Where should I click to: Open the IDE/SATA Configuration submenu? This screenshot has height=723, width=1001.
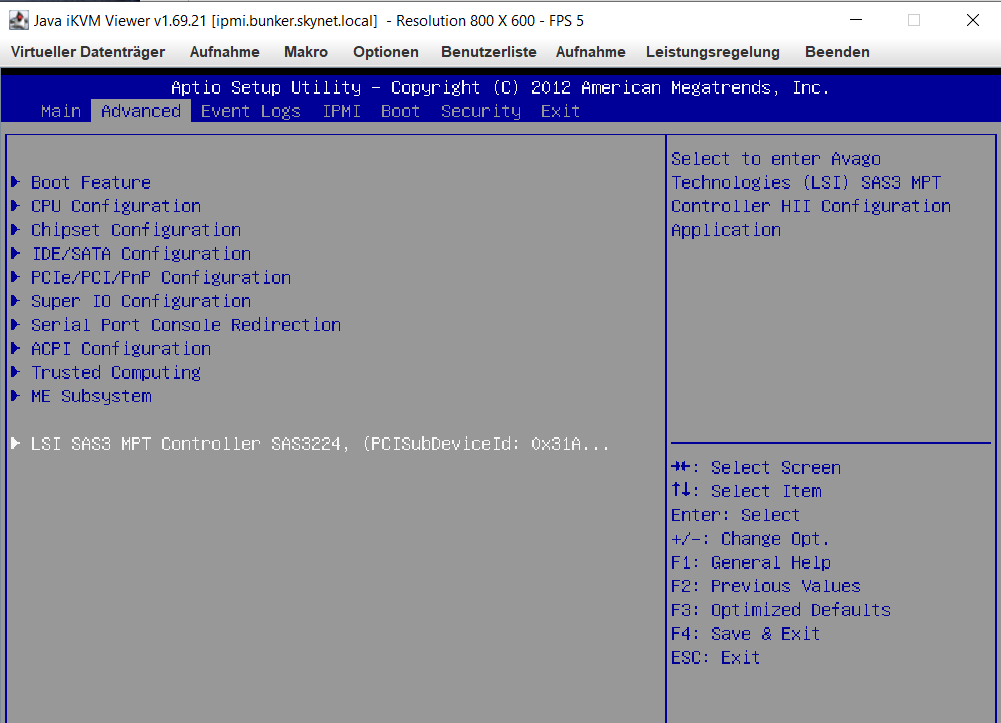pos(141,253)
